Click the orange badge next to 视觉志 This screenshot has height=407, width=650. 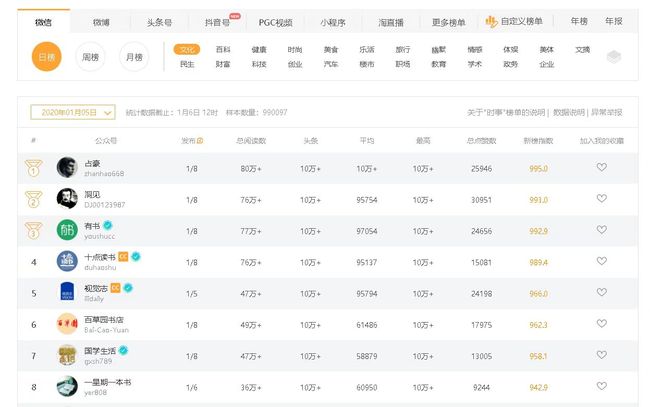point(115,288)
